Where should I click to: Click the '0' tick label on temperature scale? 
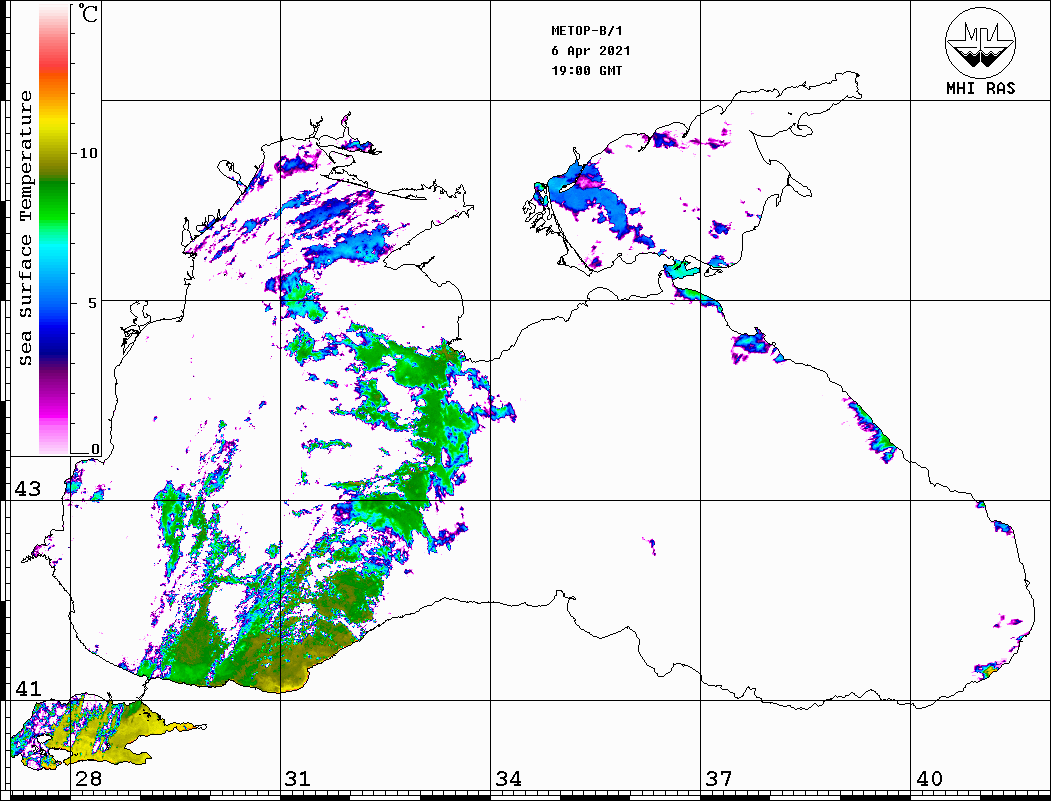[x=95, y=449]
